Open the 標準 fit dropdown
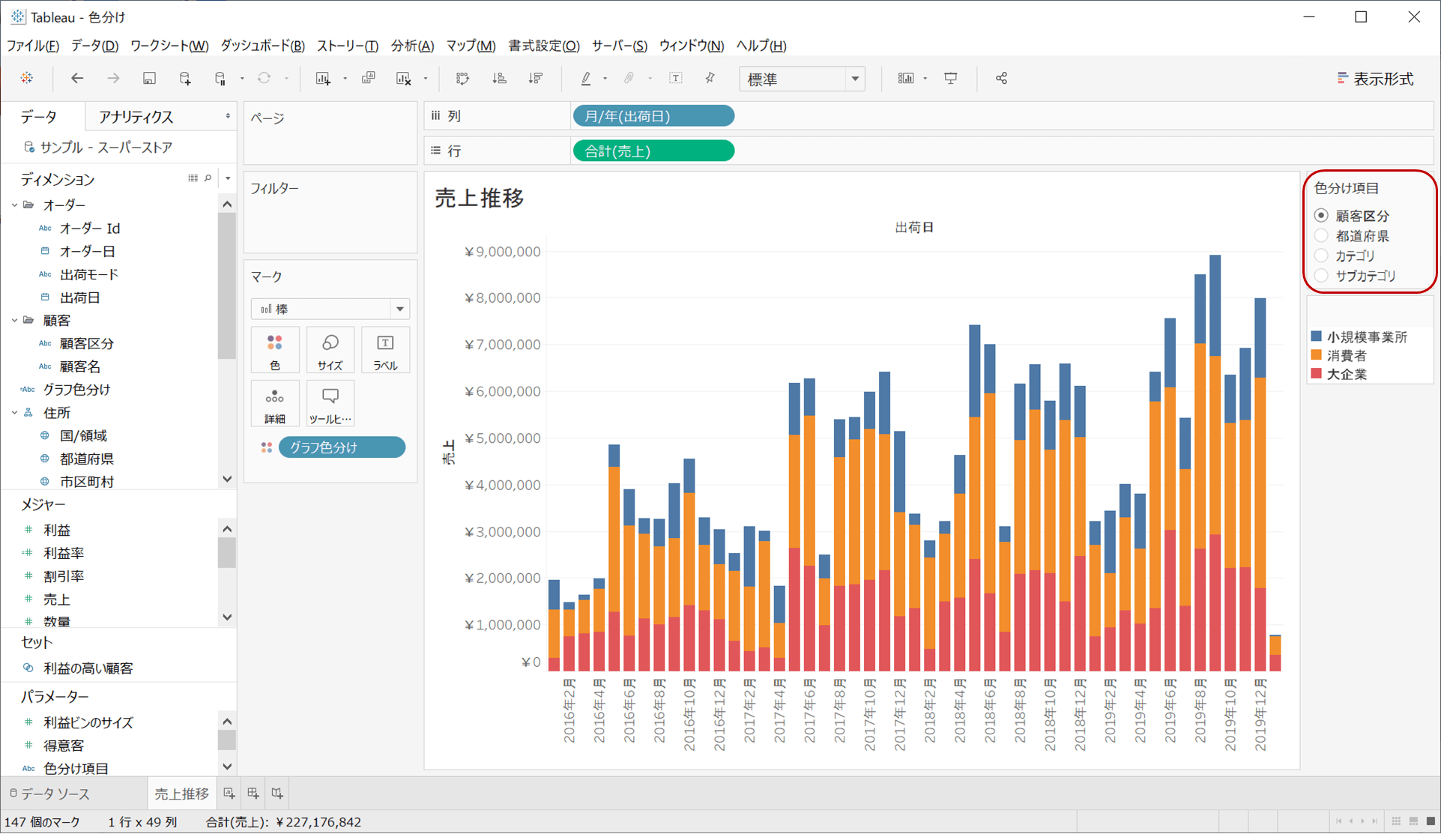The width and height of the screenshot is (1441, 840). point(855,79)
